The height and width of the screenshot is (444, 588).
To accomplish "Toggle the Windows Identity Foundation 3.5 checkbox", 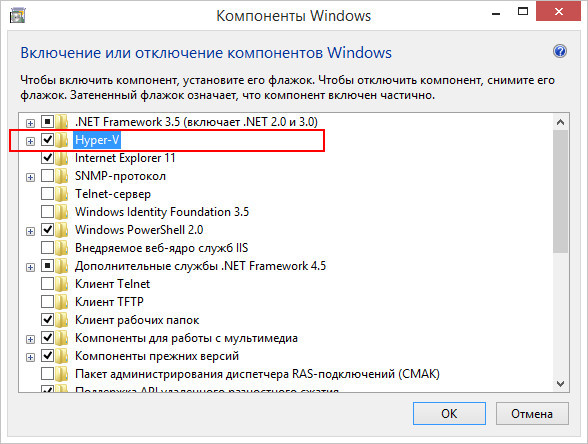I will coord(47,212).
